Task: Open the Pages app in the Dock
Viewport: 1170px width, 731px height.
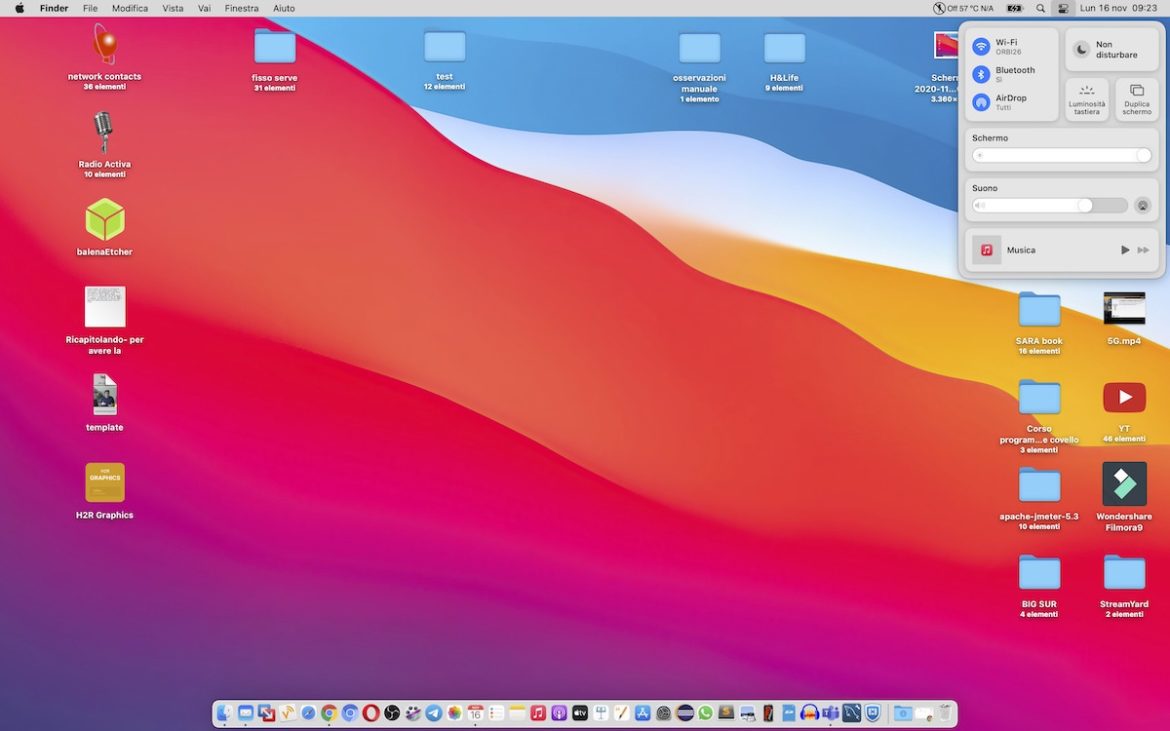Action: 622,713
